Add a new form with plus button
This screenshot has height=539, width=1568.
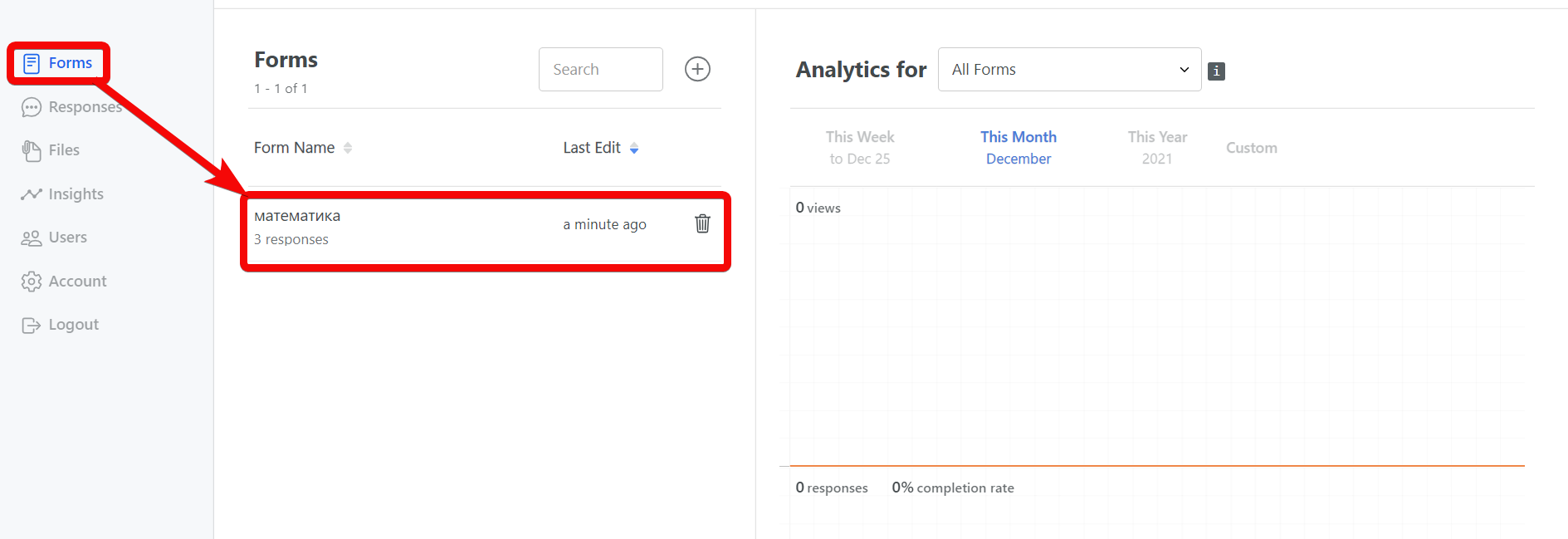click(697, 69)
